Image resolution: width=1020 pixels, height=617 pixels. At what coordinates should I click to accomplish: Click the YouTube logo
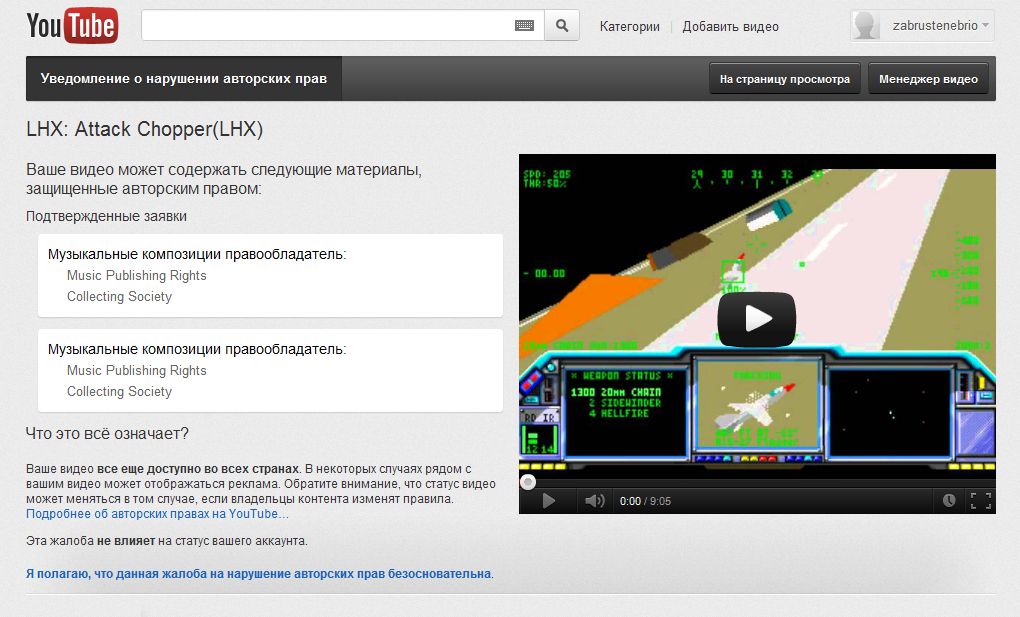tap(72, 26)
